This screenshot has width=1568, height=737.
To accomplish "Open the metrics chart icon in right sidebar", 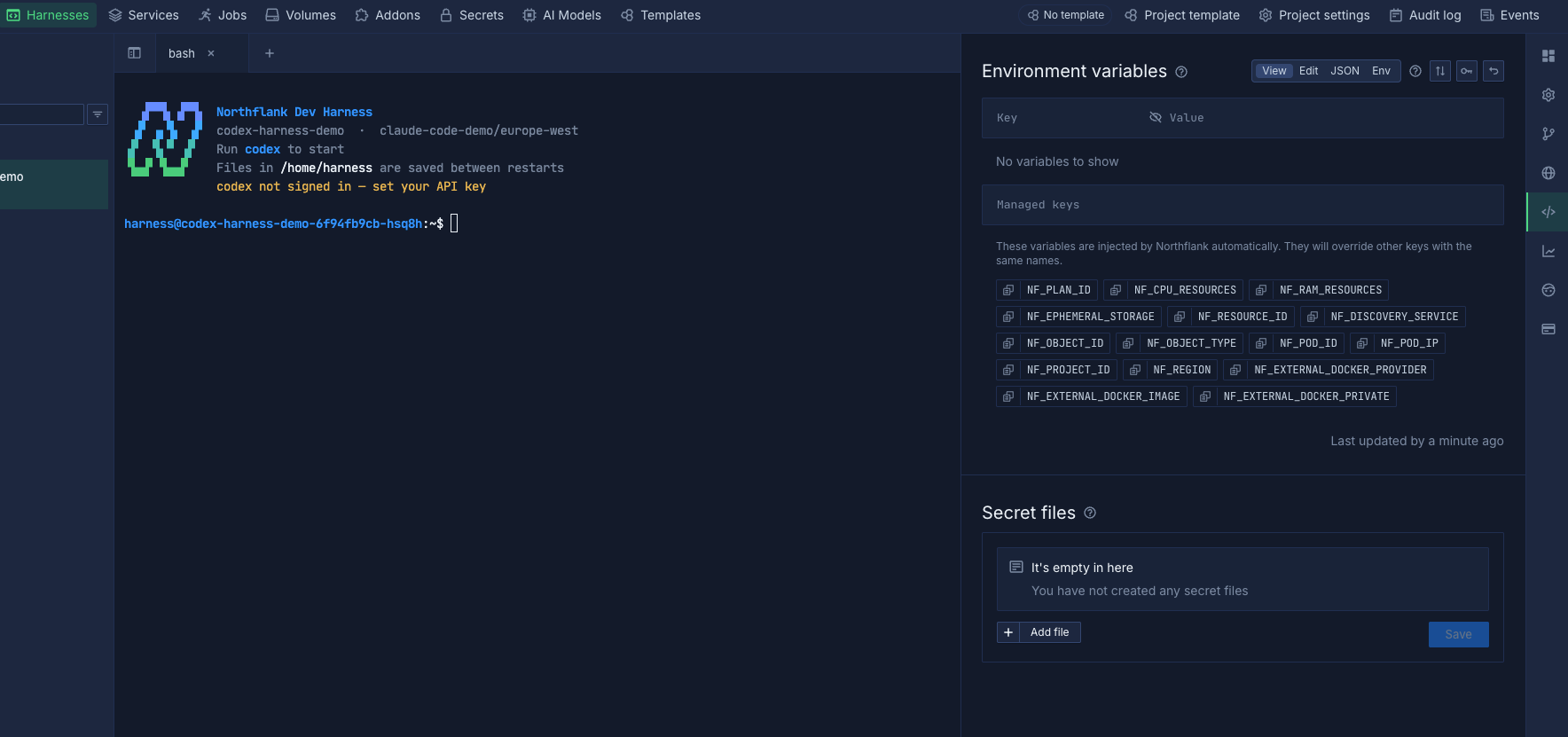I will point(1548,251).
